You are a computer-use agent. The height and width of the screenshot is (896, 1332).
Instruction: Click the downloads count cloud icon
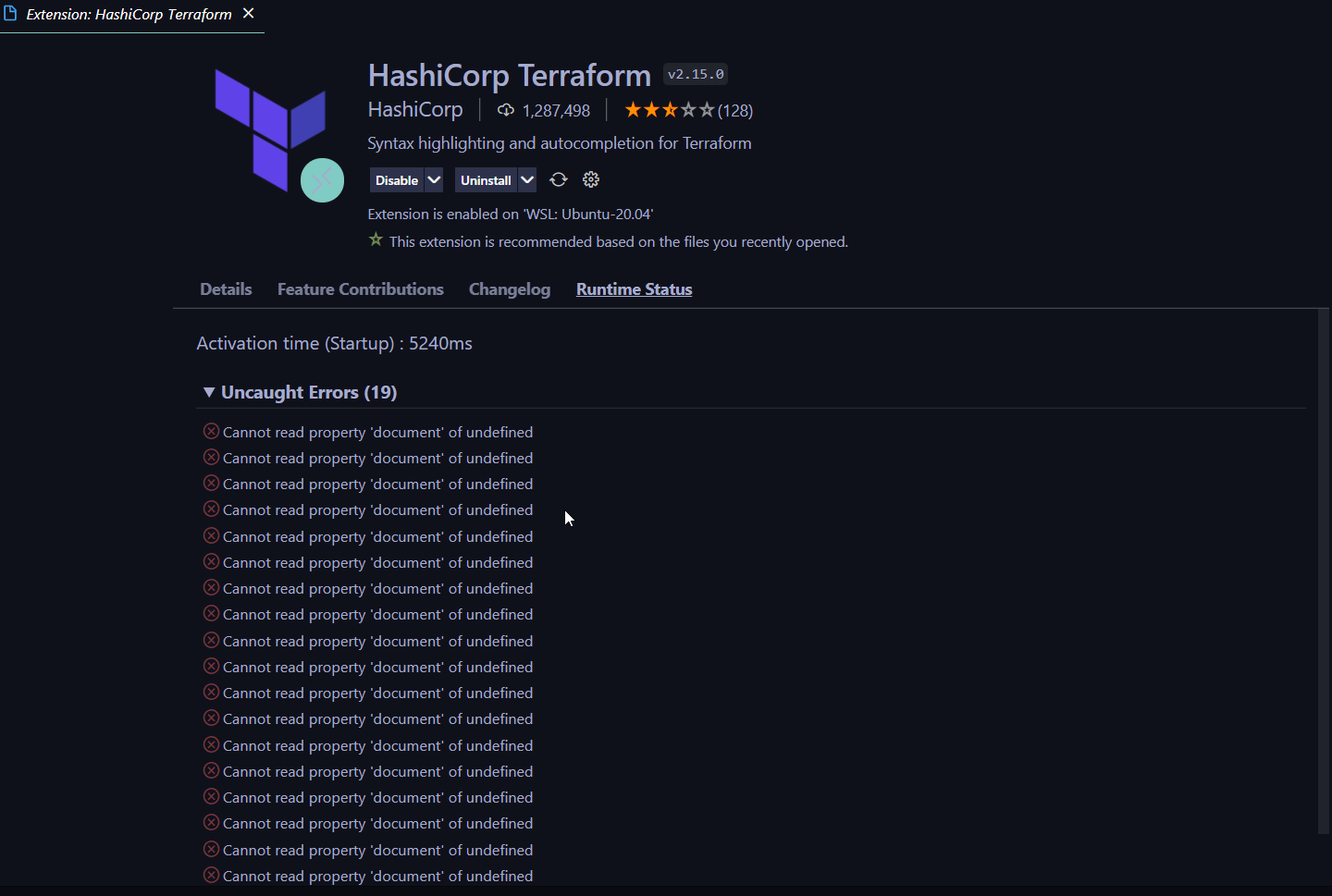coord(505,109)
